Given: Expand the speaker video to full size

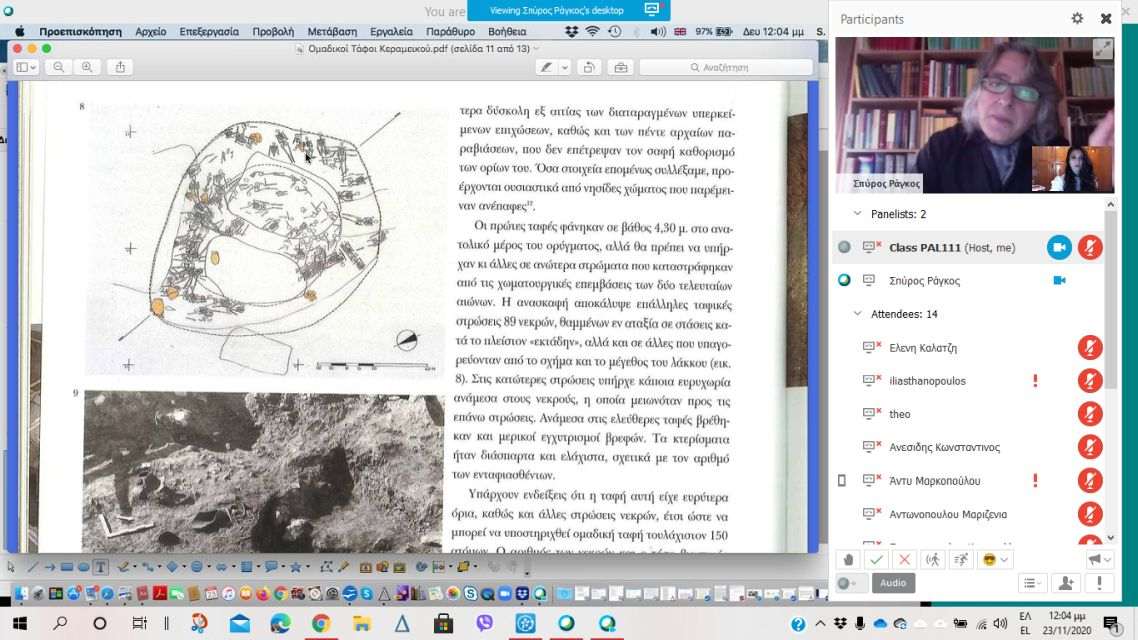Looking at the screenshot, I should point(1102,49).
